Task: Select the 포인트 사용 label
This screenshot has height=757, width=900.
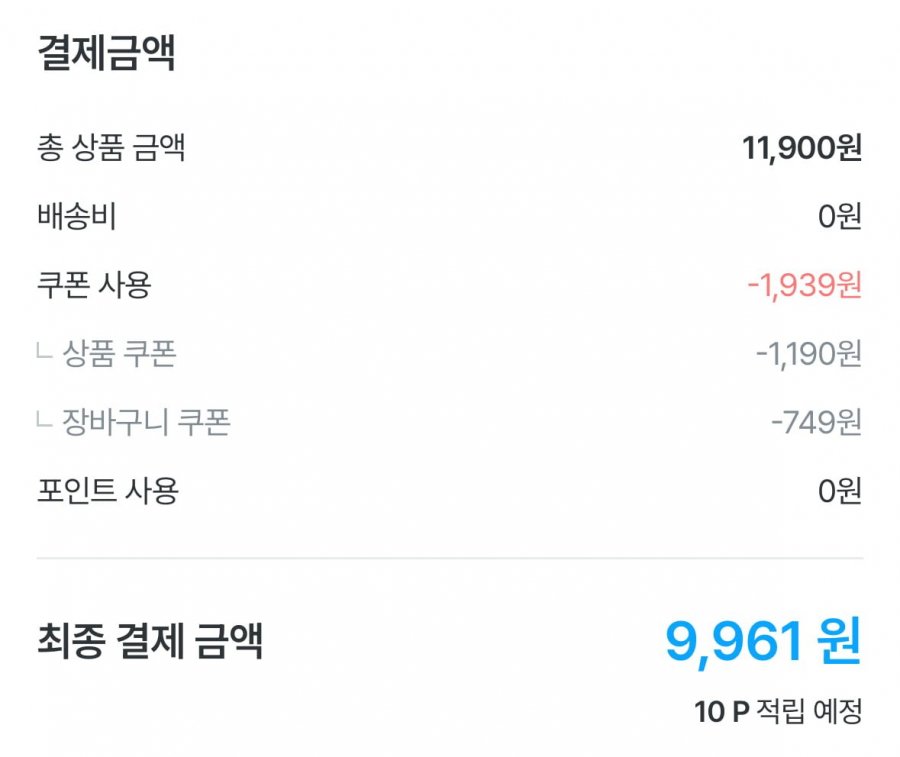Action: pyautogui.click(x=107, y=492)
